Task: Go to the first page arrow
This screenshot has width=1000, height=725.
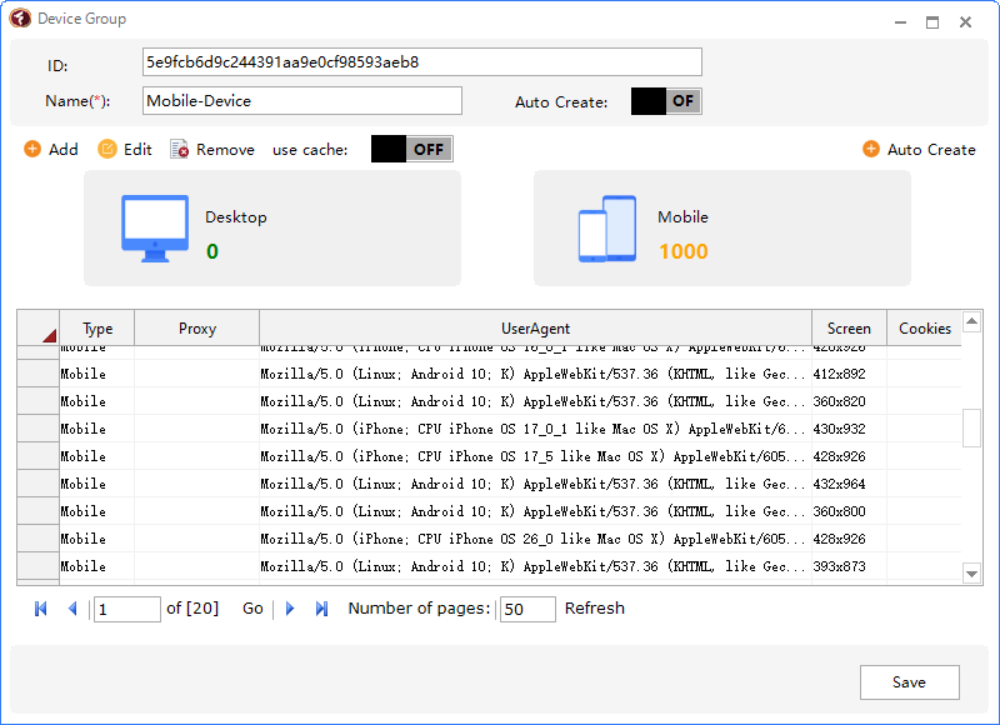Action: 41,608
